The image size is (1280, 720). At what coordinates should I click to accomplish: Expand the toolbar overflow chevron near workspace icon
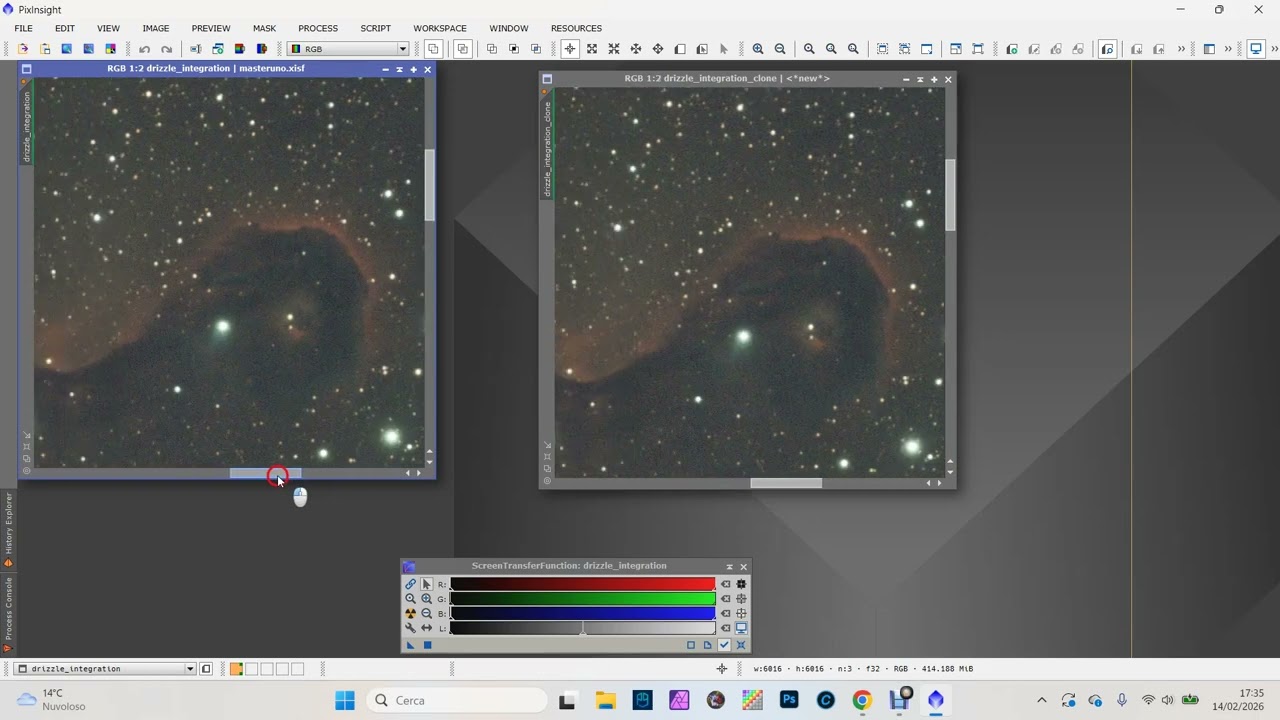(1228, 49)
